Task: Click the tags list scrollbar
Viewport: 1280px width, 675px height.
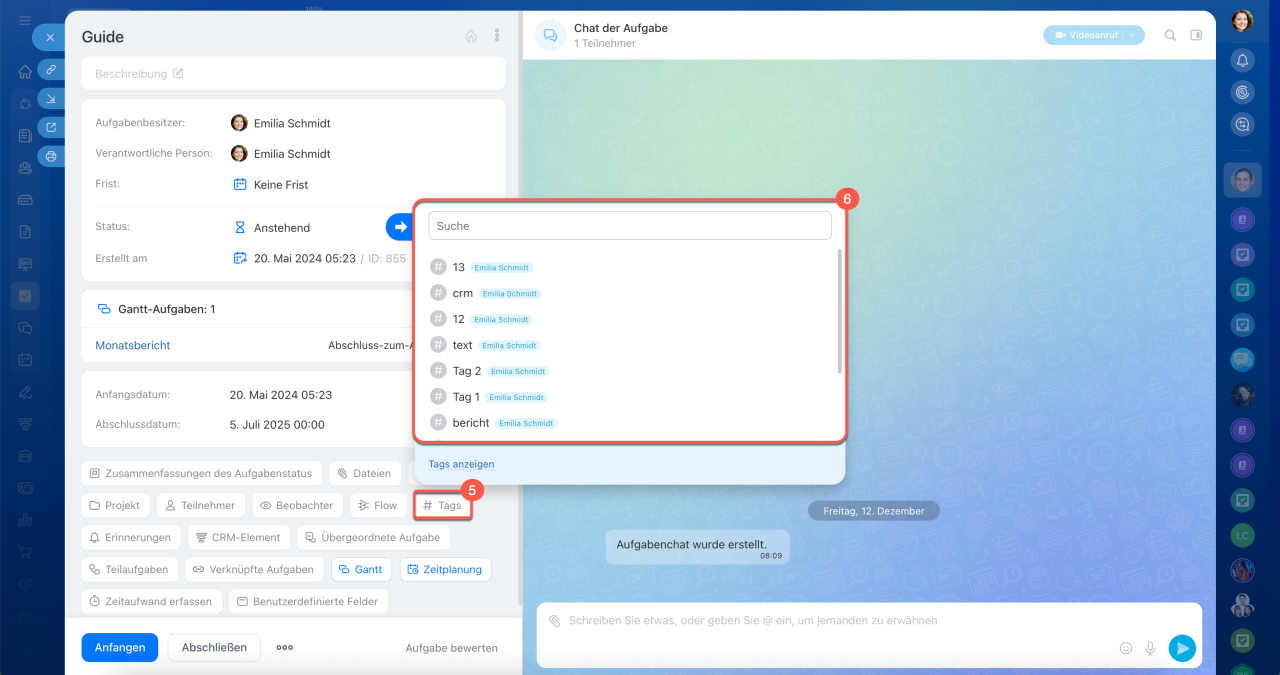Action: click(839, 311)
